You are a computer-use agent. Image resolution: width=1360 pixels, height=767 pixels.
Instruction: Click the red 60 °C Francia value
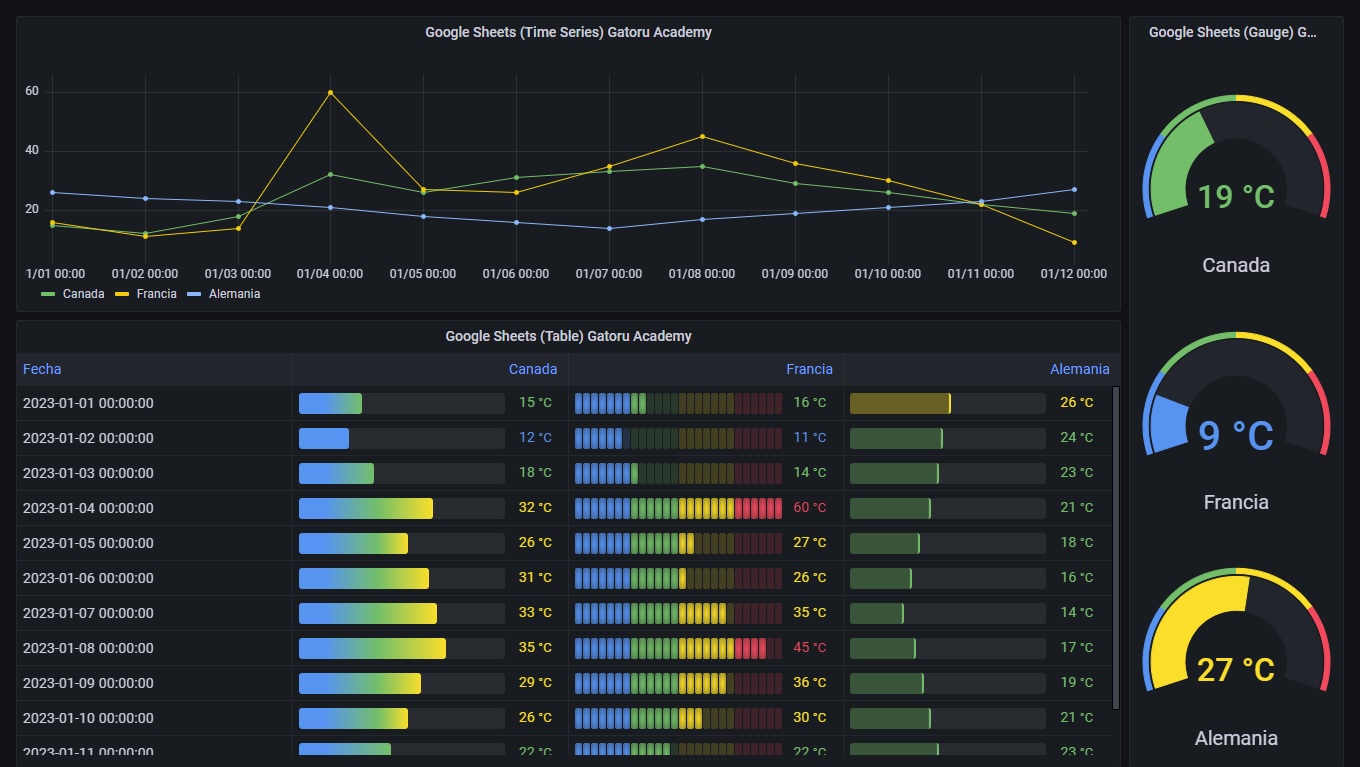pos(809,508)
